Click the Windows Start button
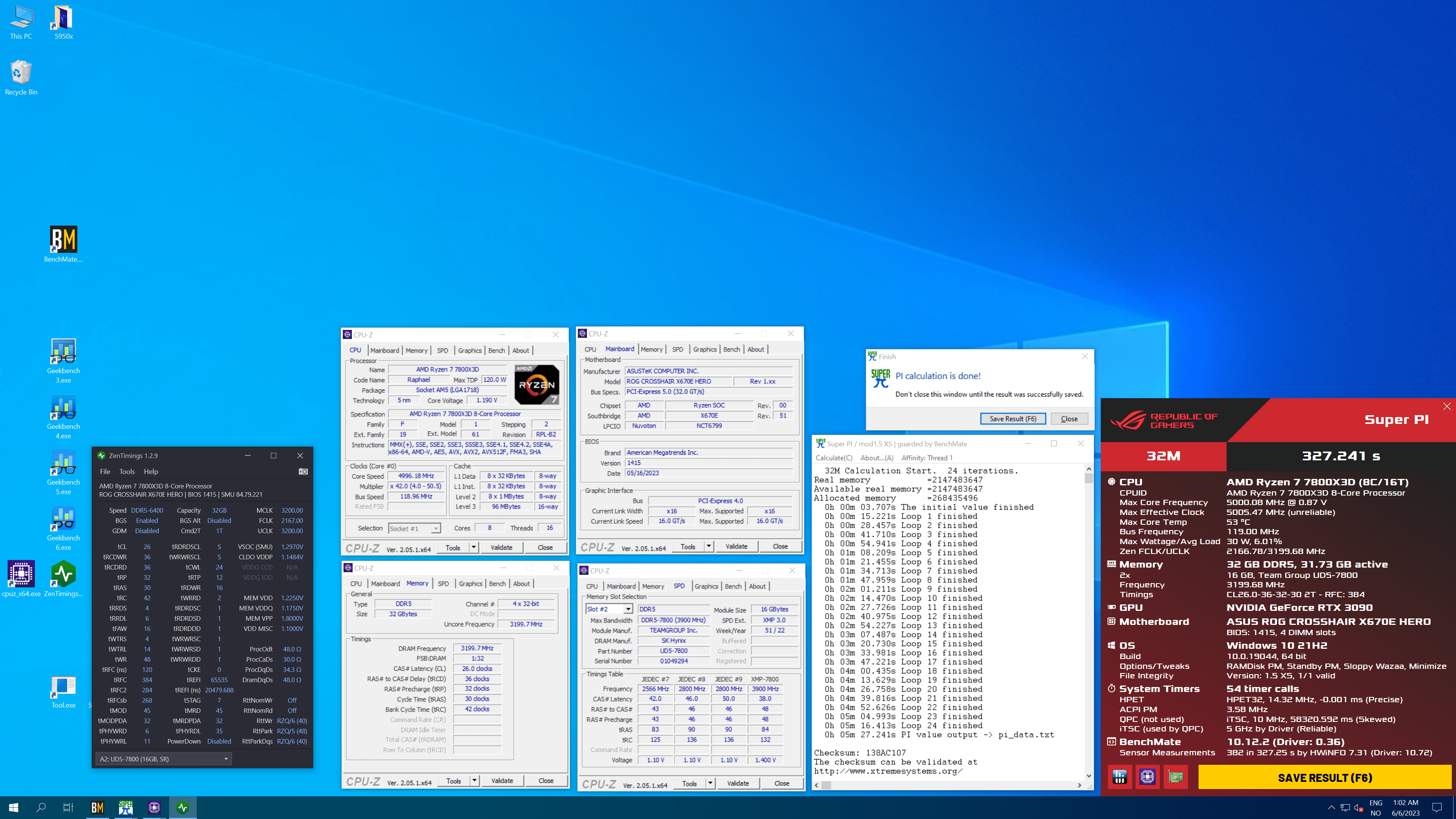This screenshot has height=819, width=1456. point(14,808)
